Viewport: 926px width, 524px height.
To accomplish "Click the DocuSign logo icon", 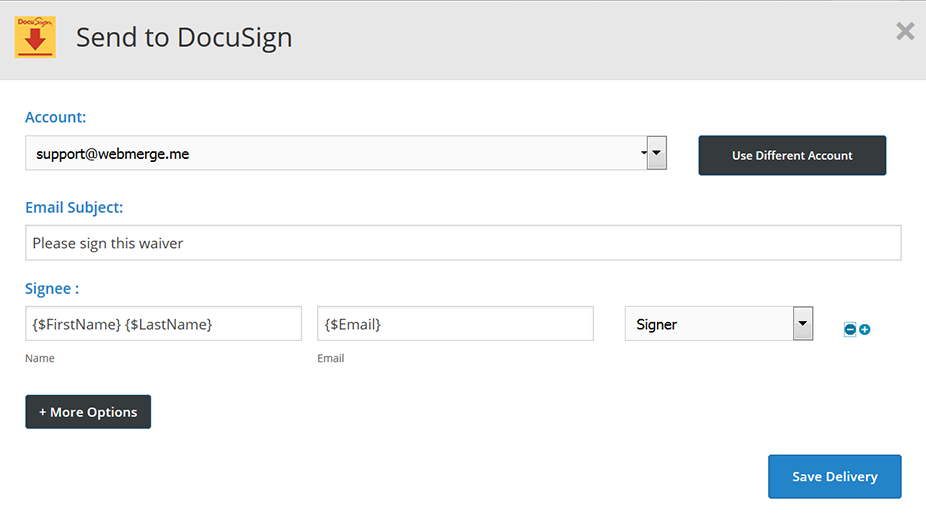I will click(x=35, y=38).
